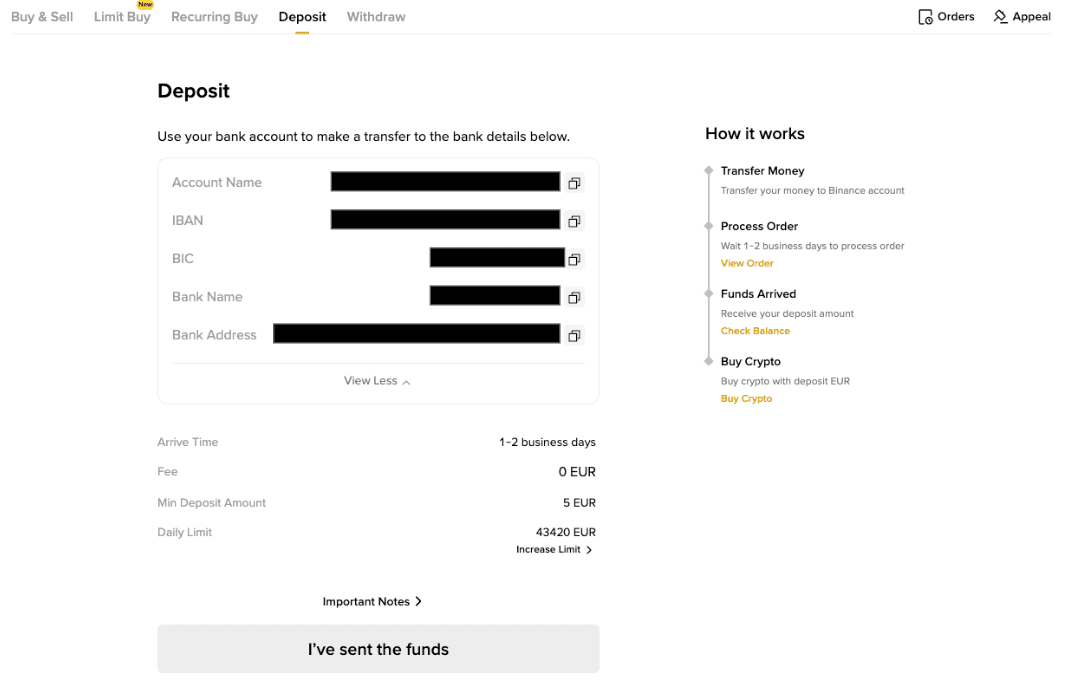Viewport: 1067px width, 683px height.
Task: Copy the Bank Name value
Action: pos(574,297)
